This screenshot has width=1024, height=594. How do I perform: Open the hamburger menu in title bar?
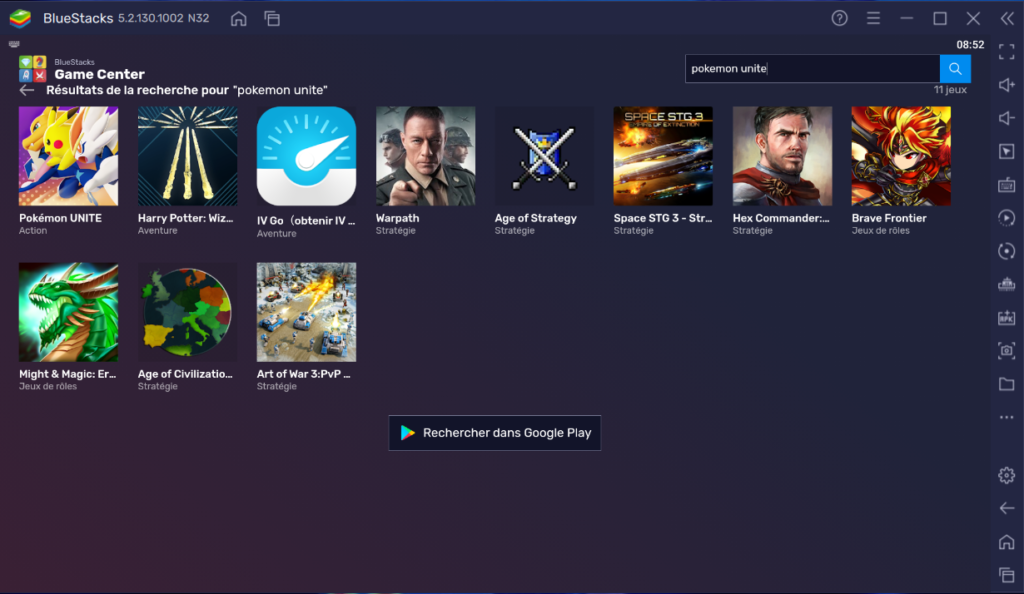873,18
